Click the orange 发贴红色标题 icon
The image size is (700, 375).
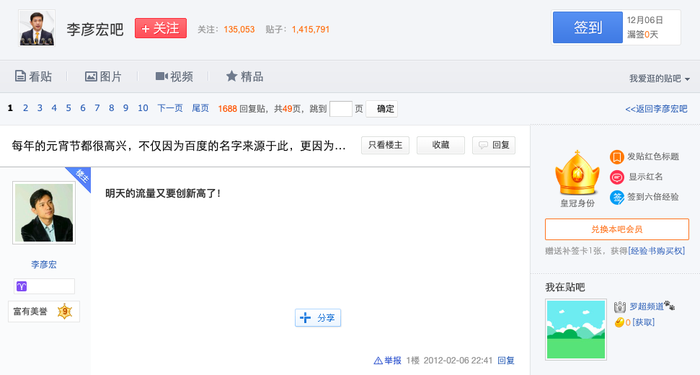pyautogui.click(x=617, y=157)
